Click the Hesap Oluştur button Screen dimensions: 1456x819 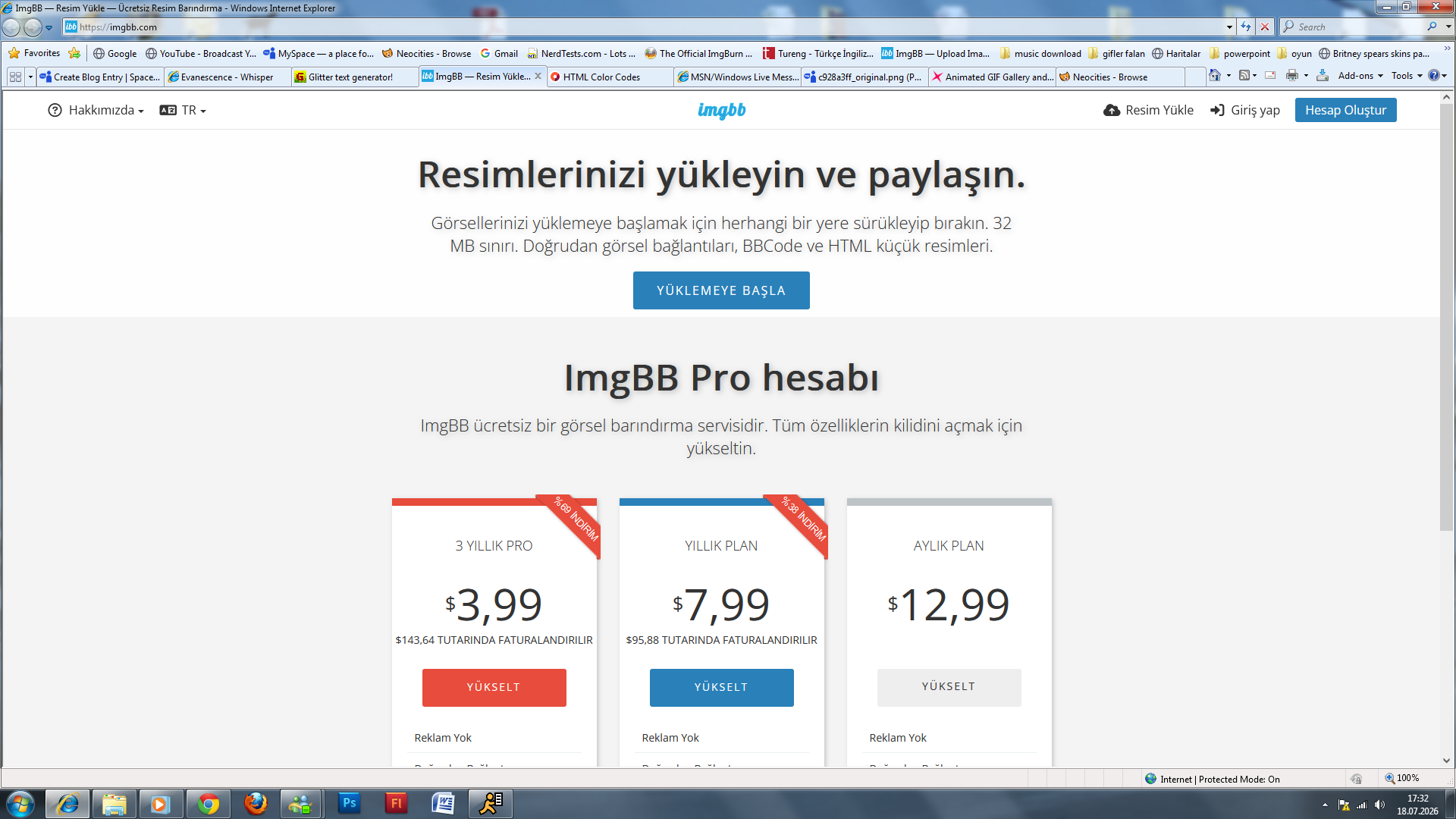pos(1345,110)
